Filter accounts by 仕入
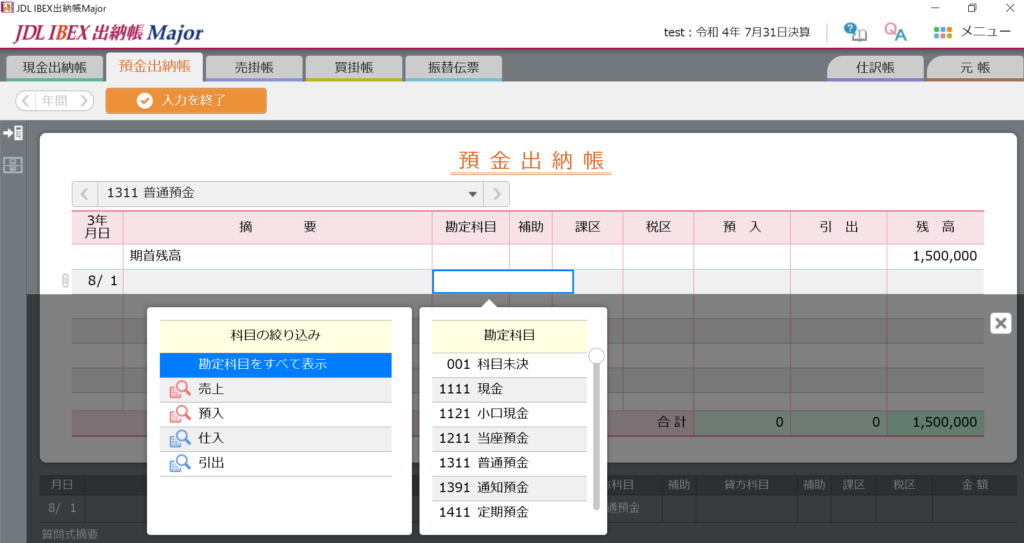1024x543 pixels. 276,438
